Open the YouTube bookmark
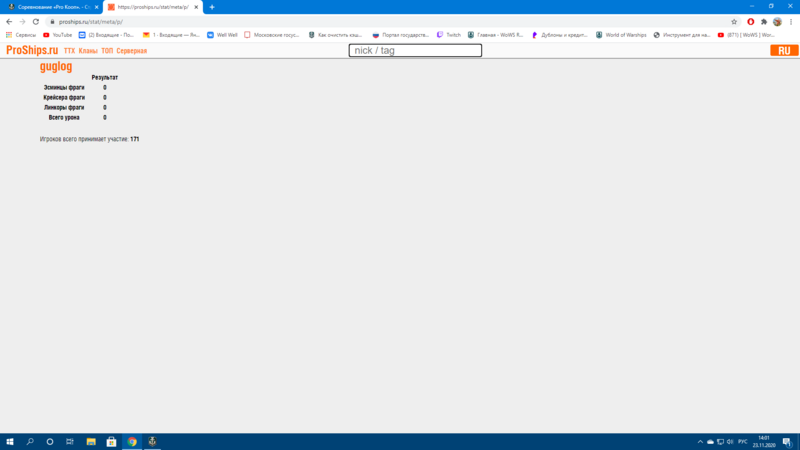The width and height of the screenshot is (800, 450). coord(58,35)
